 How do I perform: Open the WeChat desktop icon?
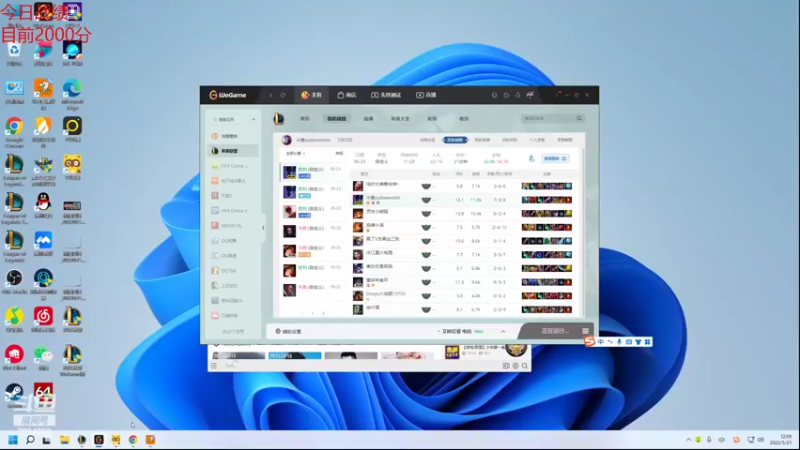coord(43,358)
